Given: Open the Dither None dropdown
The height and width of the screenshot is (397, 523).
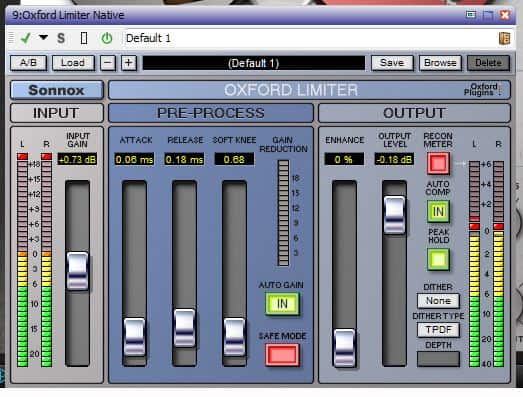Looking at the screenshot, I should click(438, 301).
